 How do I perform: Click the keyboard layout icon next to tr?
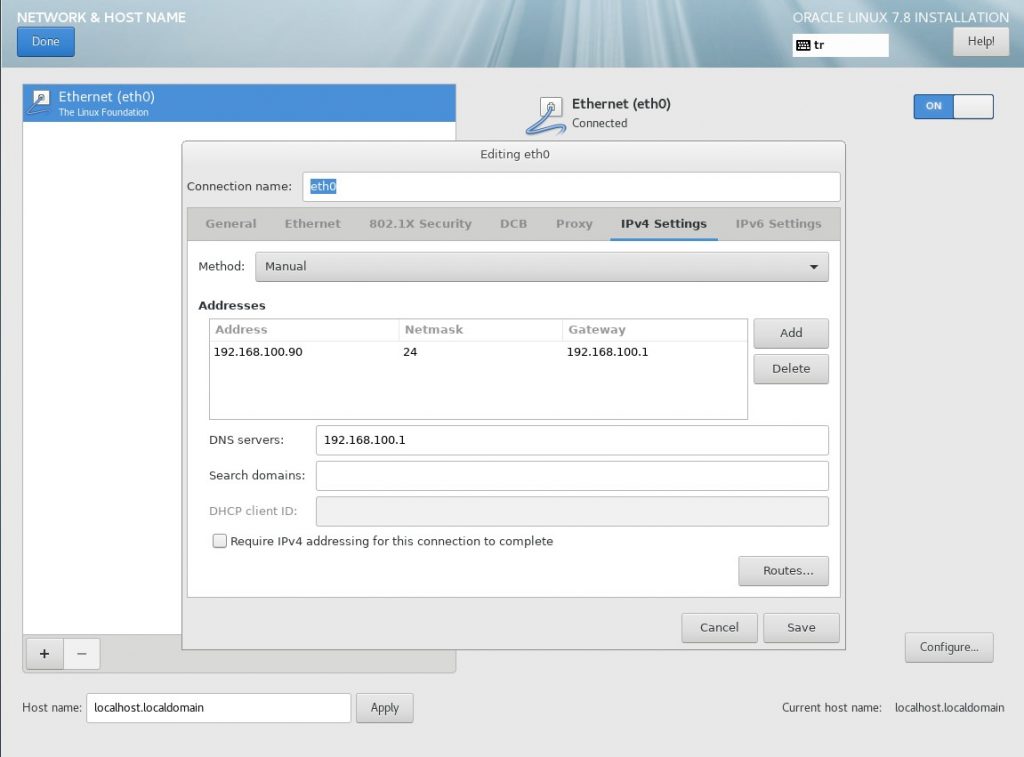click(x=803, y=45)
